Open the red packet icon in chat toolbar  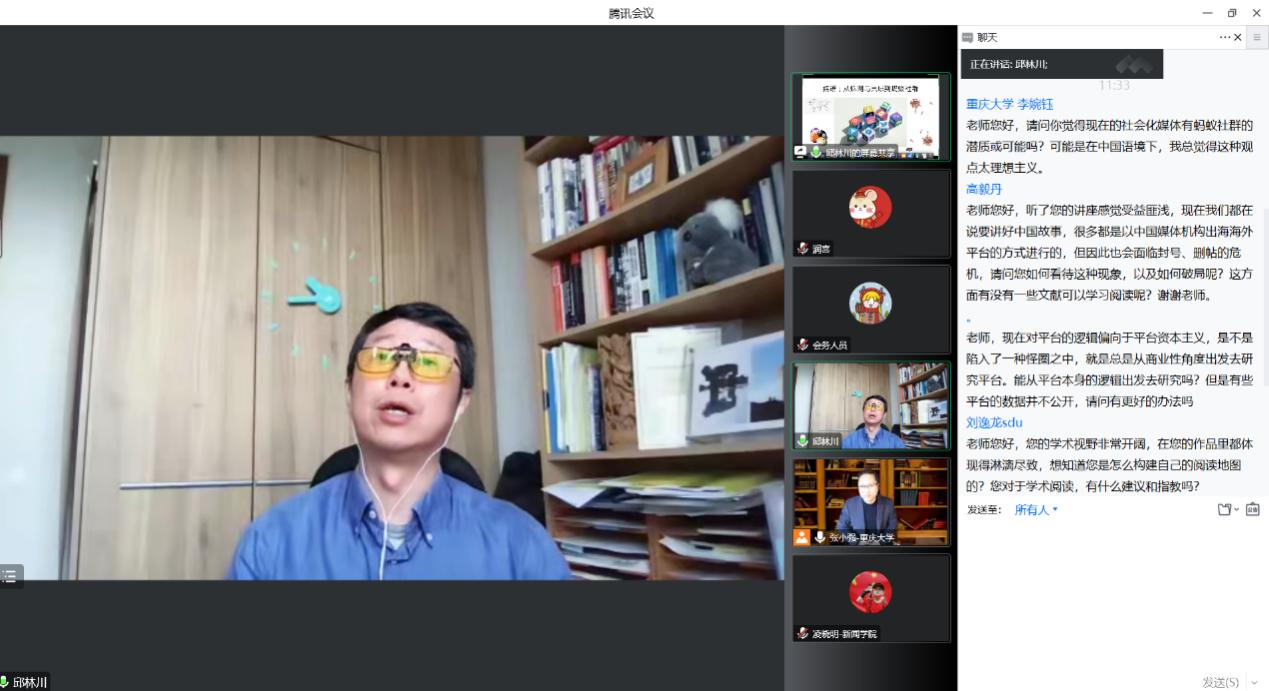point(1252,510)
